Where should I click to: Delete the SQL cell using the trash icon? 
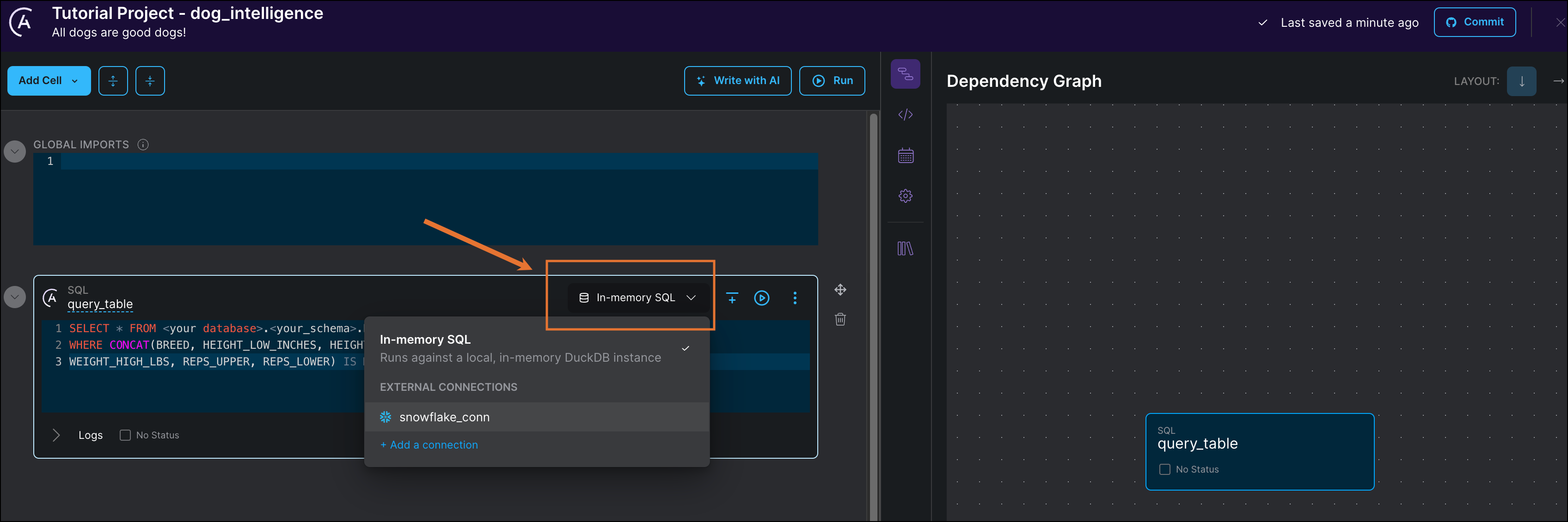(840, 319)
